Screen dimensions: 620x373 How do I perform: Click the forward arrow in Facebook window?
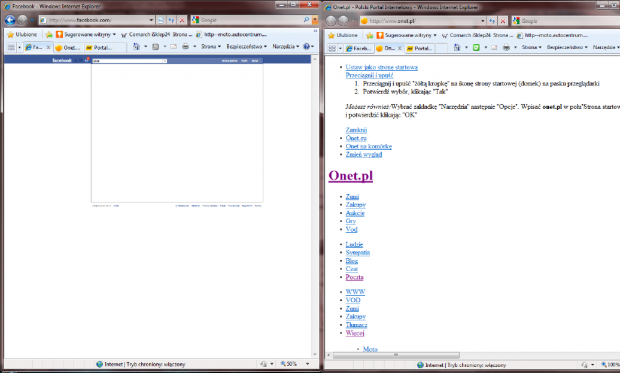[23, 20]
